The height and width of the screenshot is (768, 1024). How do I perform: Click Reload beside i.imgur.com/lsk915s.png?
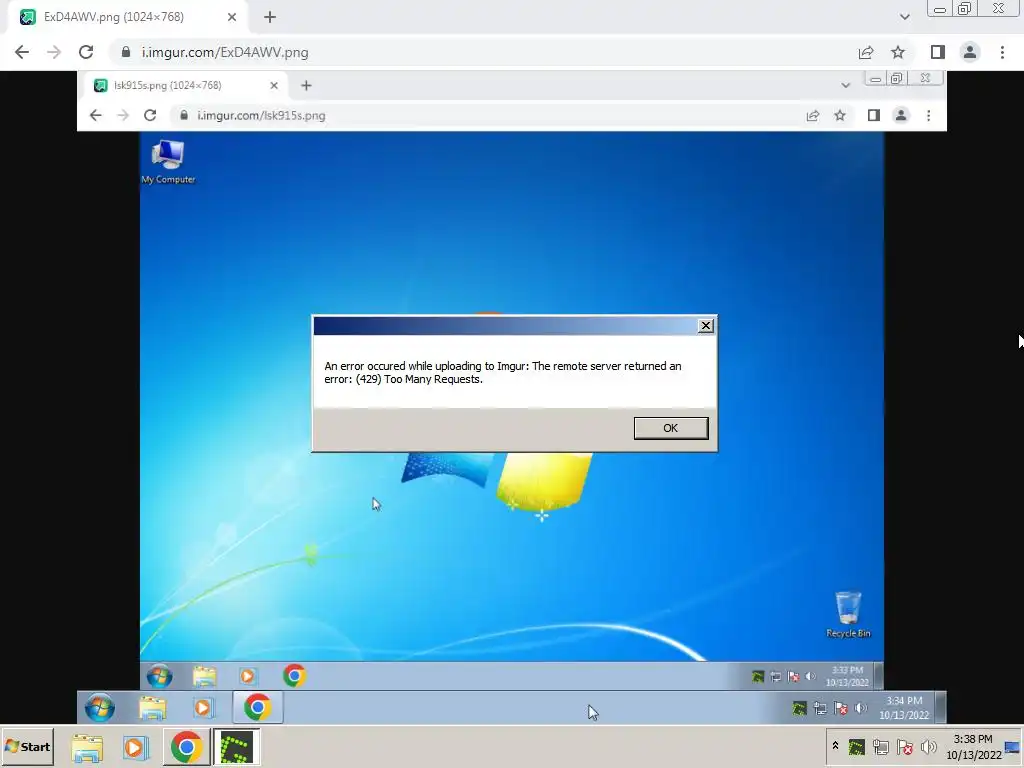coord(150,116)
